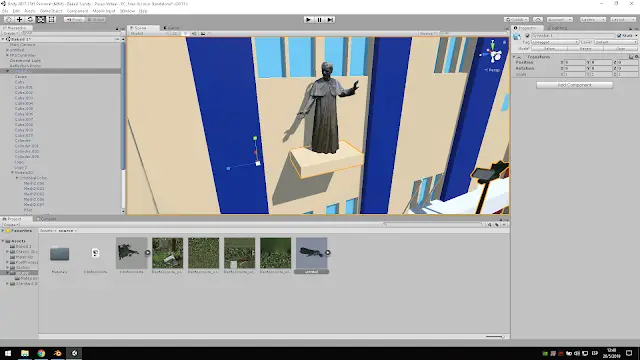
Task: Select the Scale tool in toolbar
Action: tap(41, 20)
